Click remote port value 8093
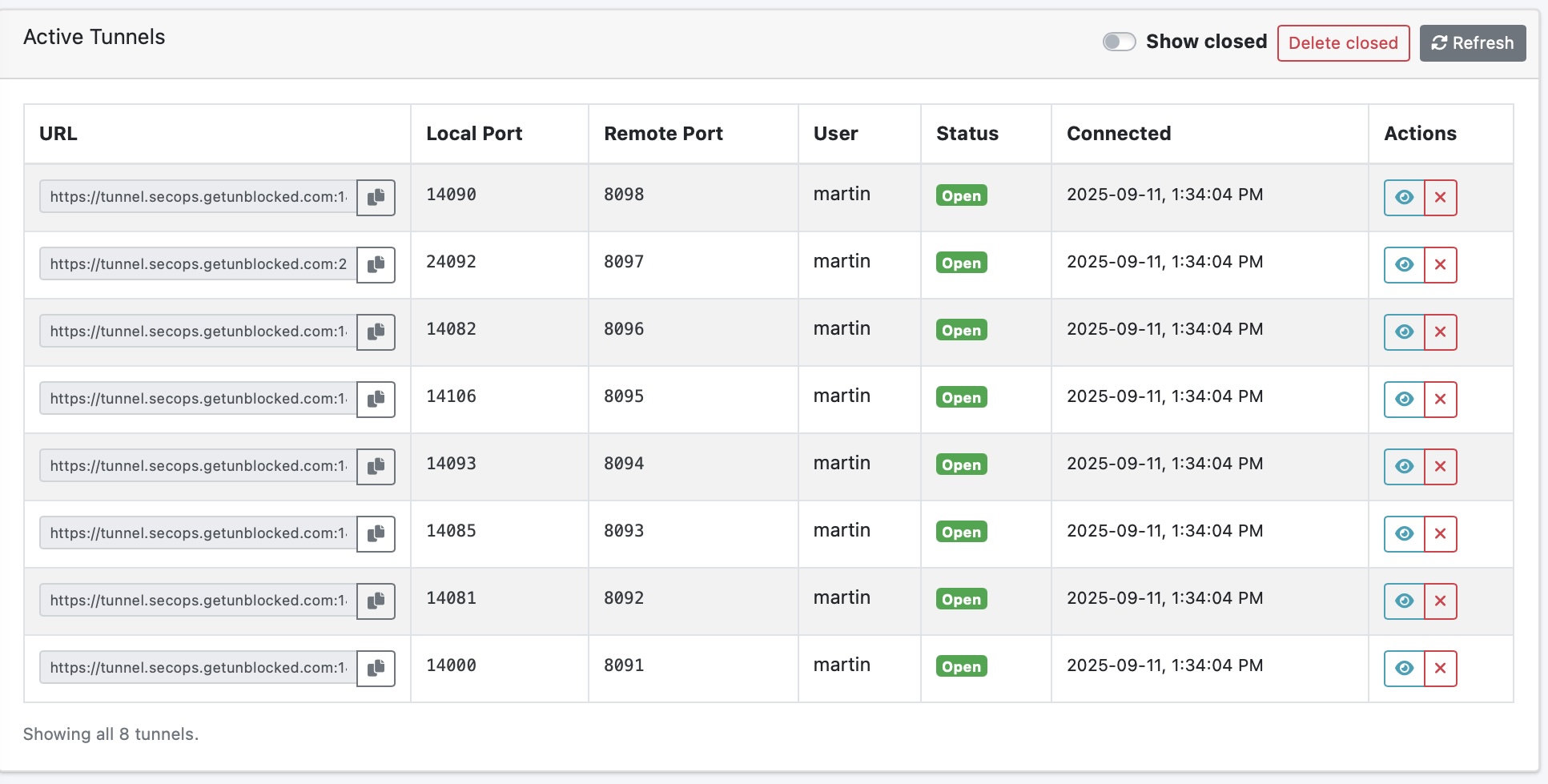 (624, 531)
